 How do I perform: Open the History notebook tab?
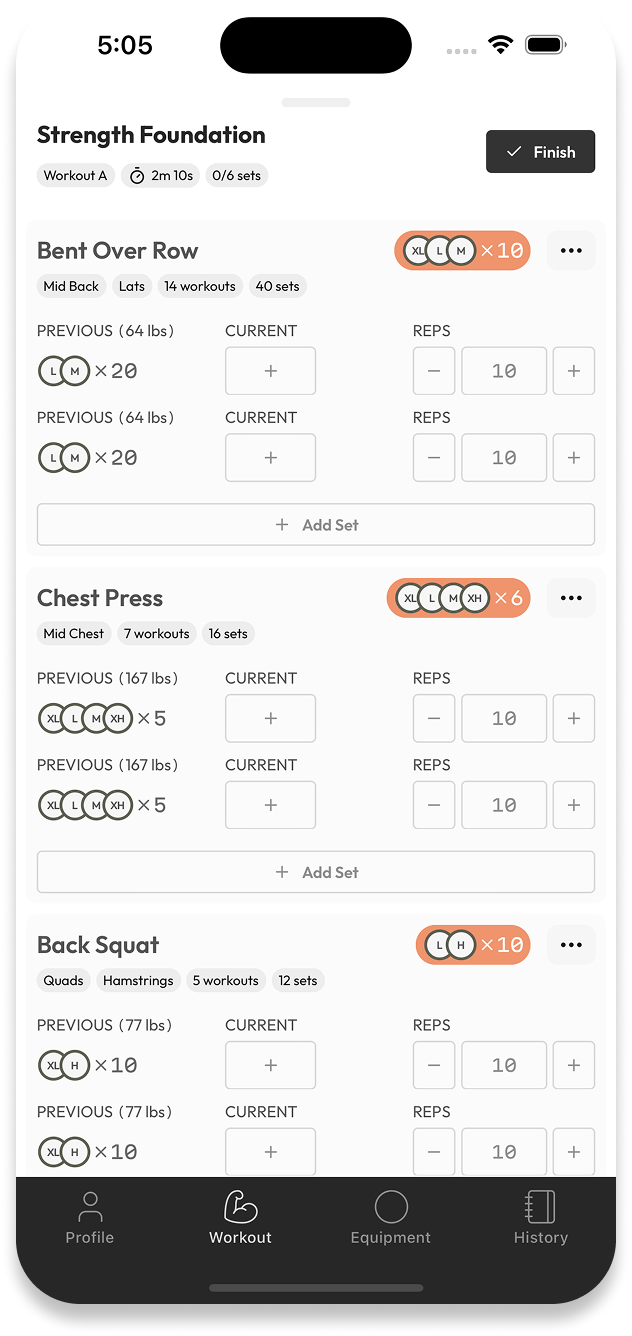click(x=540, y=1218)
